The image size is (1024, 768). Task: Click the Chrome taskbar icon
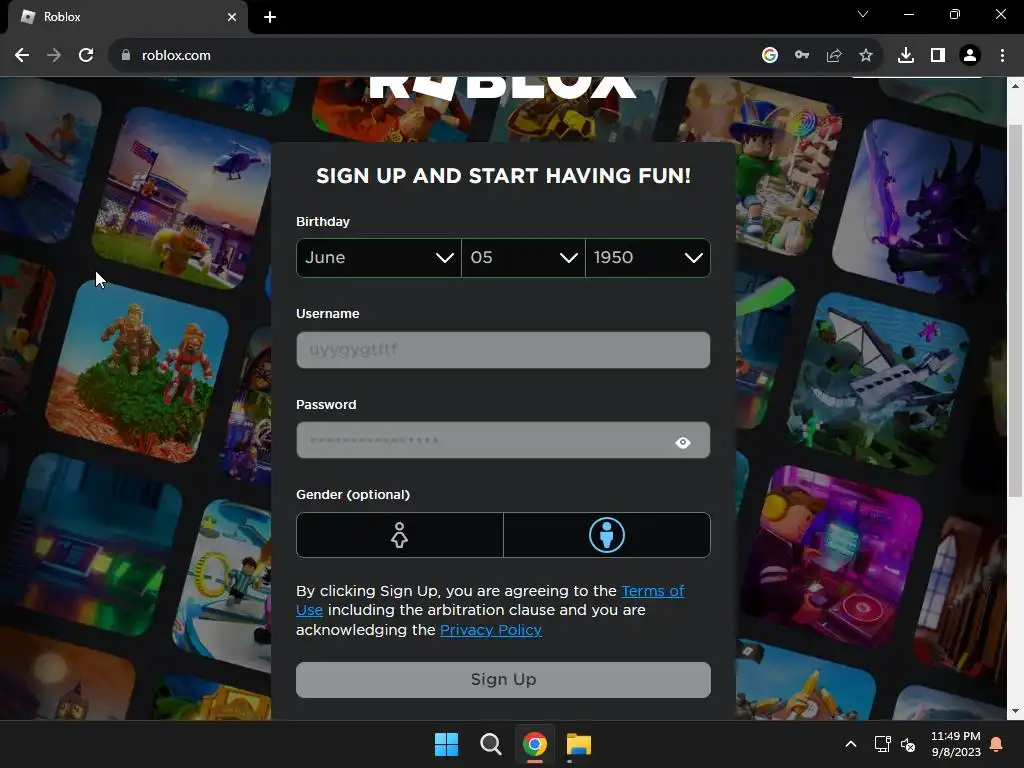pos(534,744)
